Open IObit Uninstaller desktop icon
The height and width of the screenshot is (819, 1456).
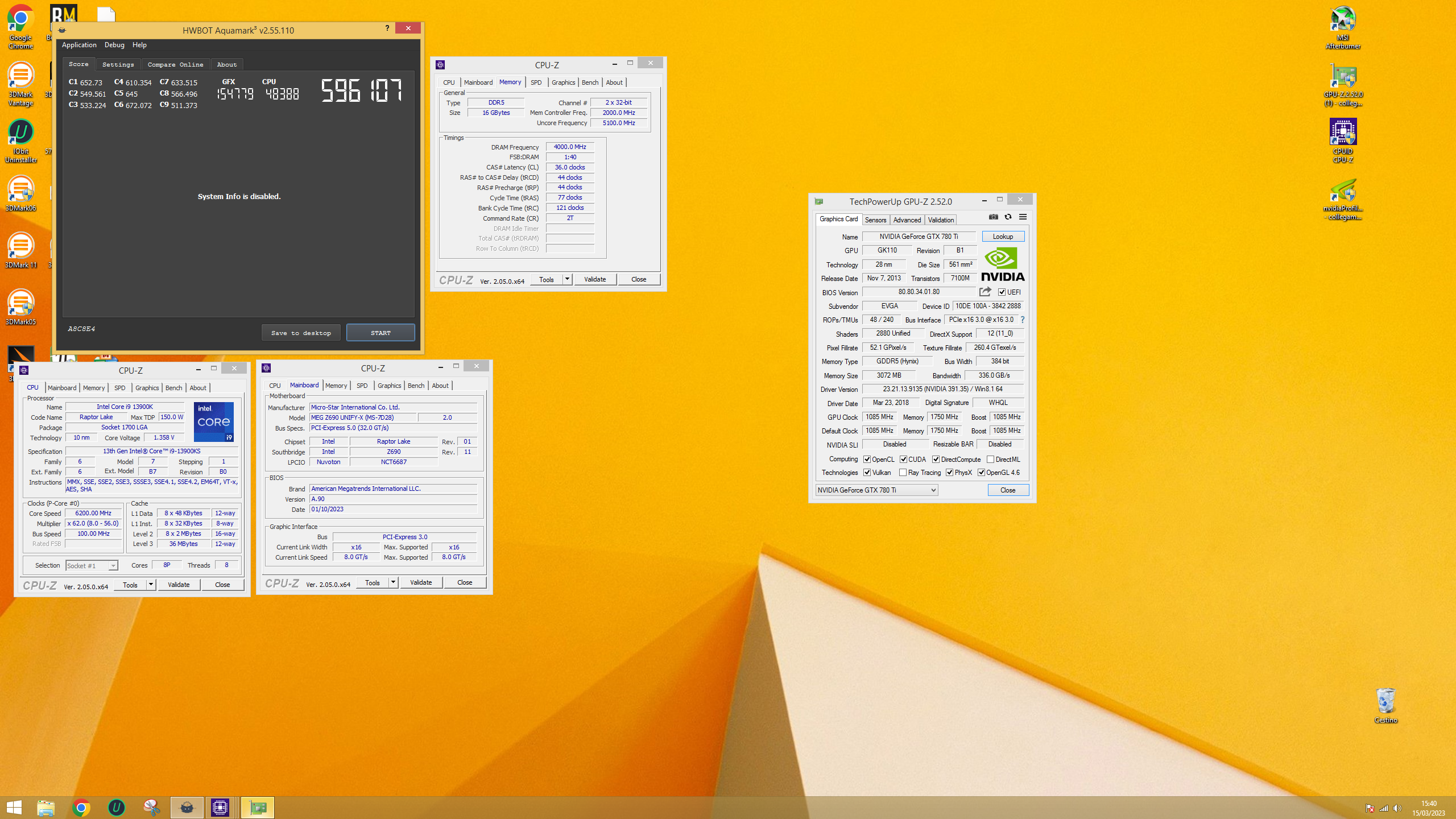click(20, 140)
